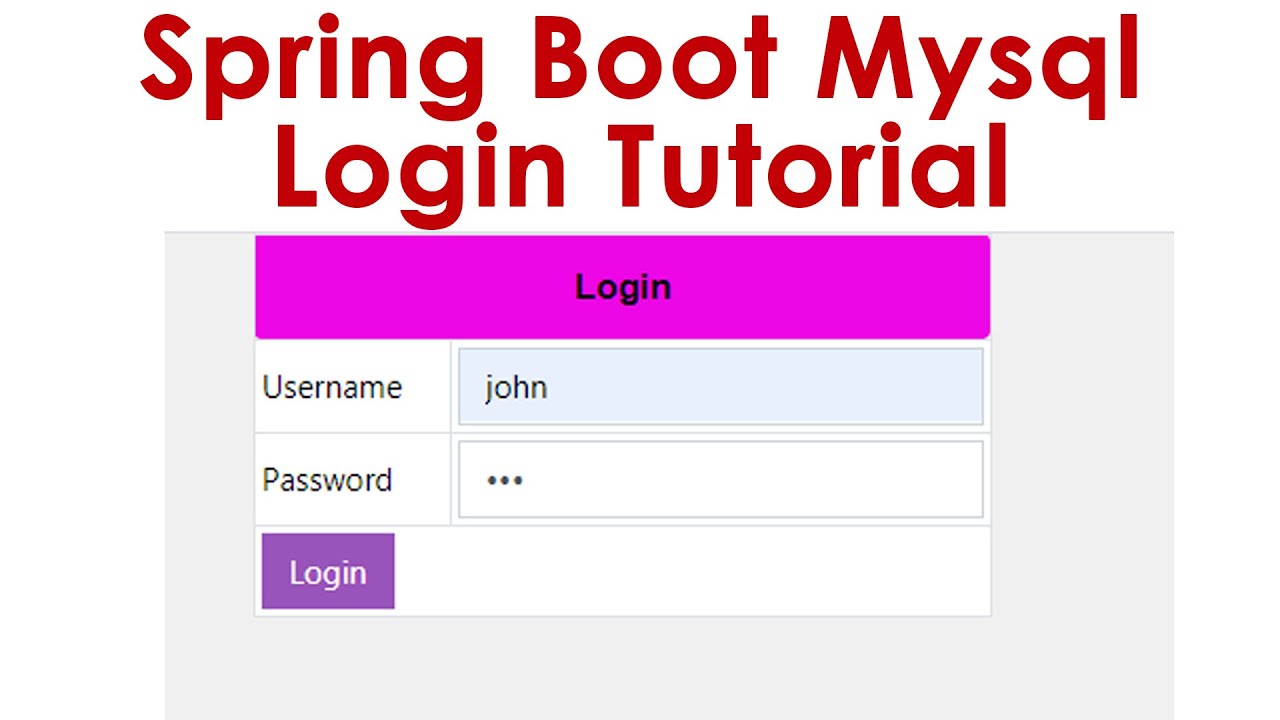The height and width of the screenshot is (720, 1280).
Task: Click the bold 'Login' heading text
Action: tap(622, 288)
